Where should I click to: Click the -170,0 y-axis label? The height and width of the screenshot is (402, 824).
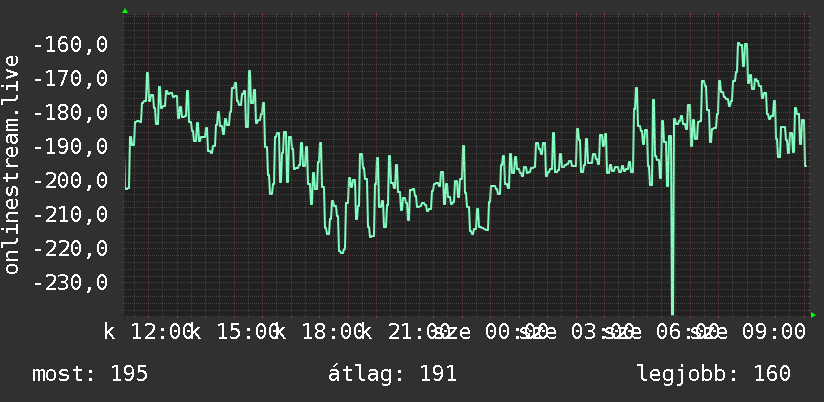pyautogui.click(x=70, y=79)
